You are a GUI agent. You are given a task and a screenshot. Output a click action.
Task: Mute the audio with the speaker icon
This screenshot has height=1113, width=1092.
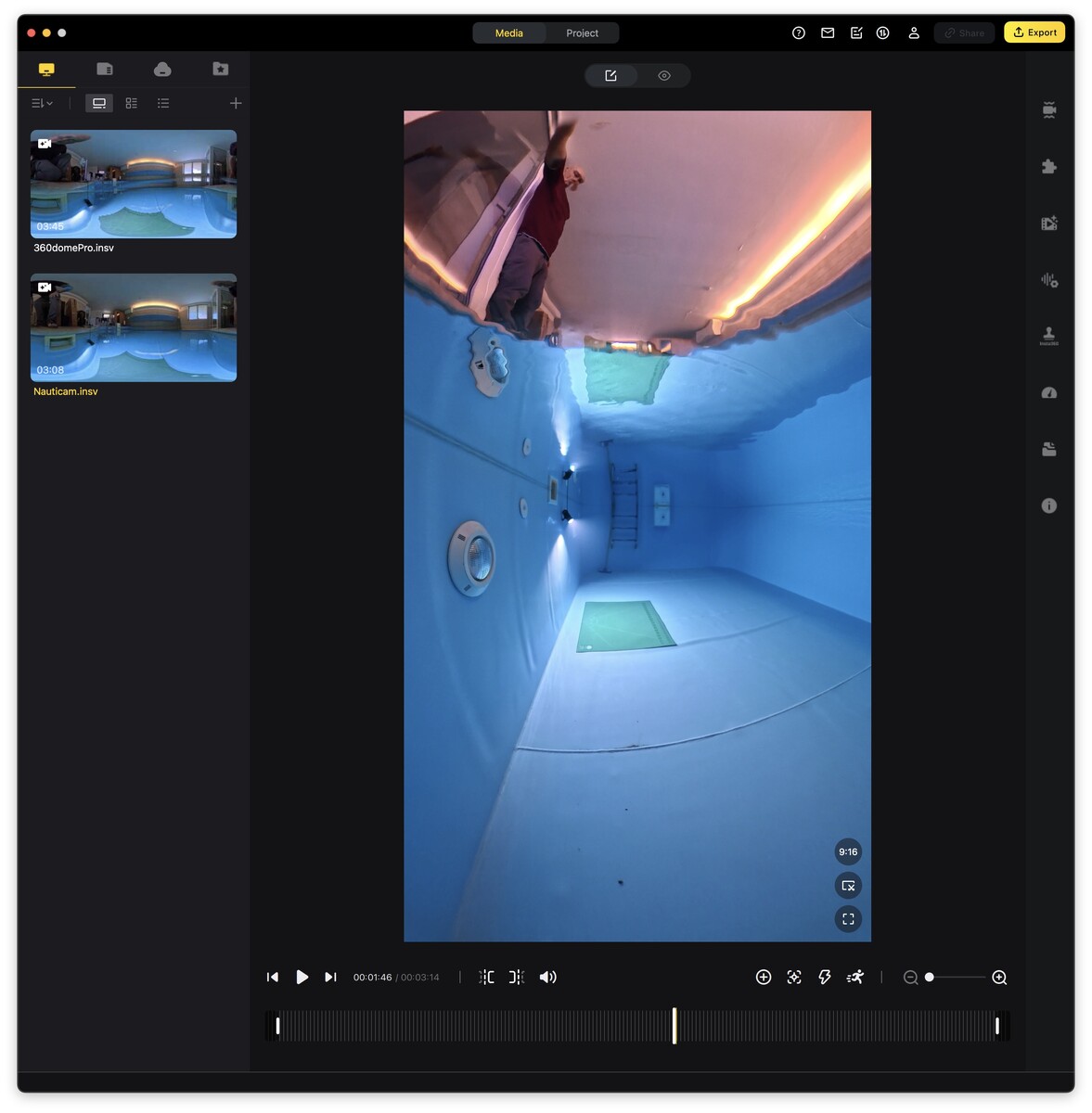point(548,977)
